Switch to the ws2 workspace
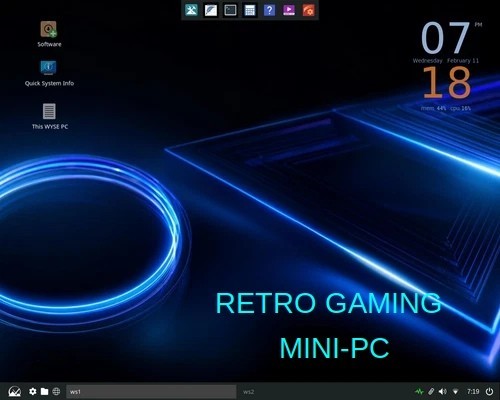500x400 pixels. 249,392
